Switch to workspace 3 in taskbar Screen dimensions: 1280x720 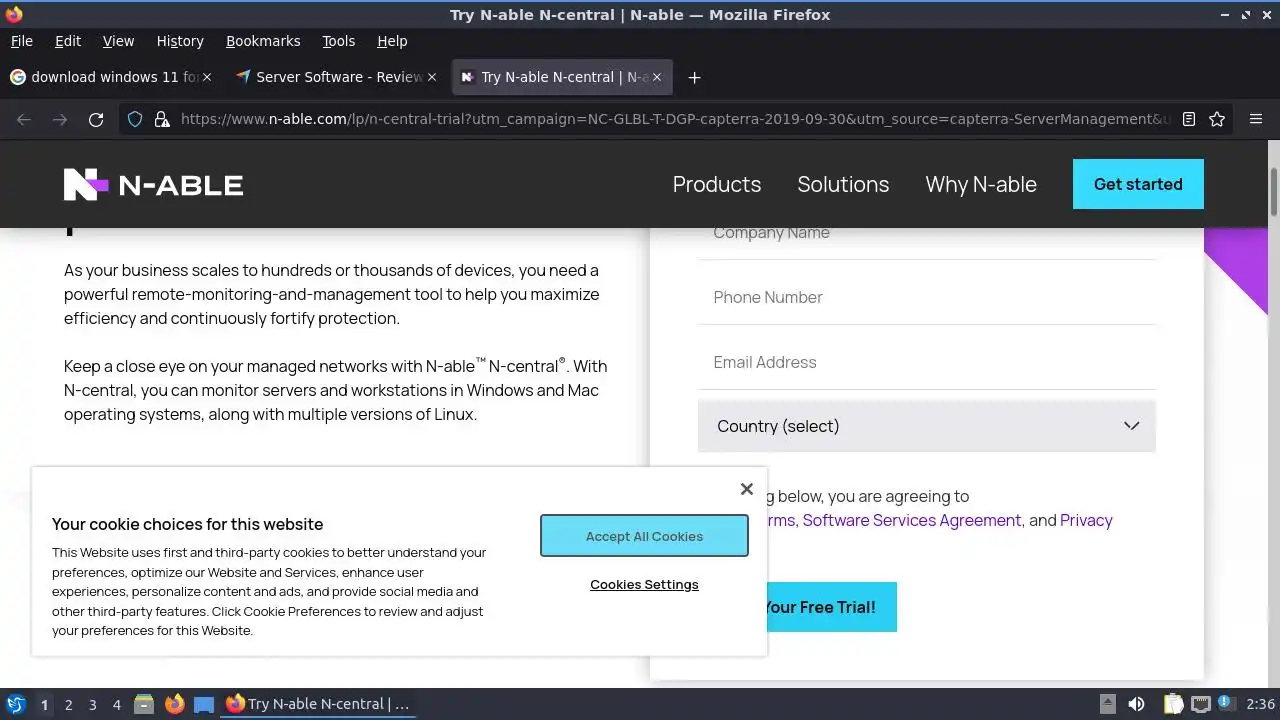pos(92,704)
